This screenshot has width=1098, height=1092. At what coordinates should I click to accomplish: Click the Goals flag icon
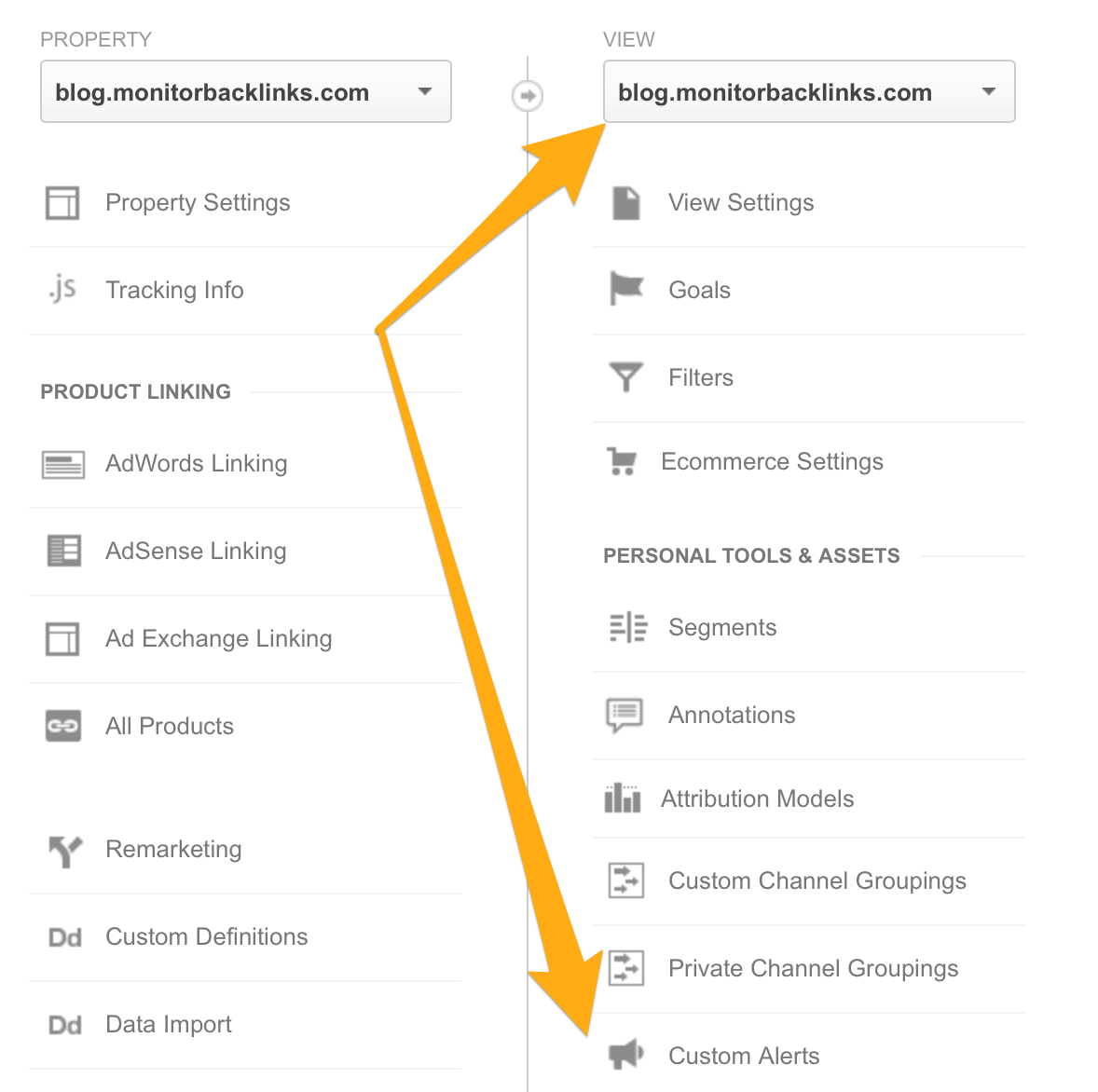coord(626,289)
